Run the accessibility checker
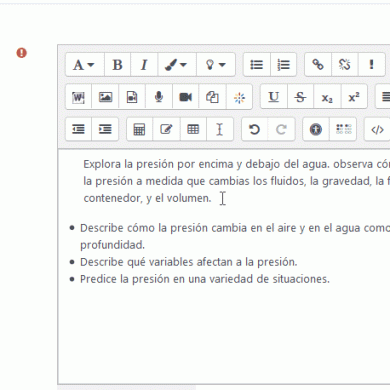Image resolution: width=390 pixels, height=390 pixels. click(316, 129)
